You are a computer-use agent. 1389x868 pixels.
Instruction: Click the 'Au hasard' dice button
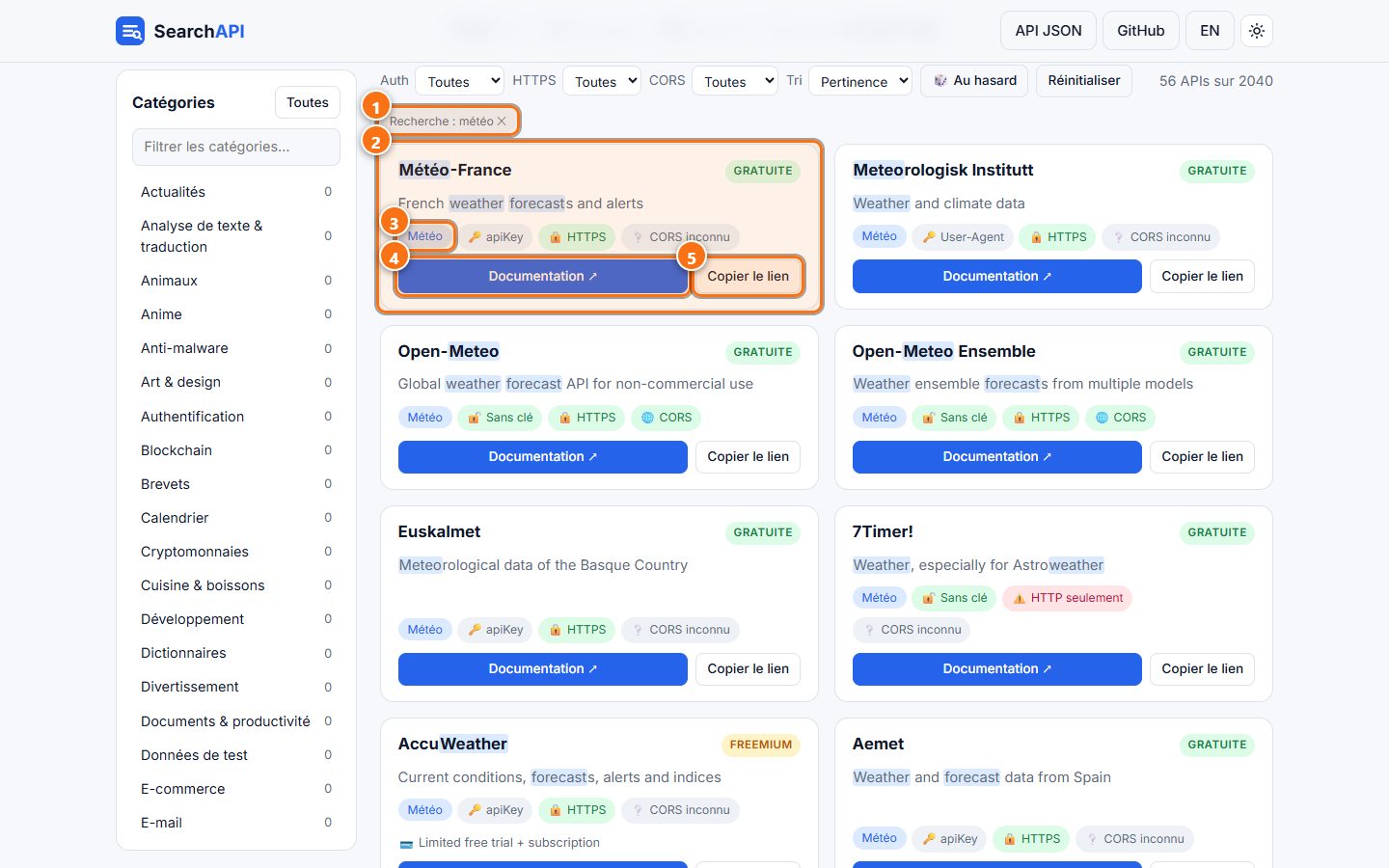click(974, 81)
